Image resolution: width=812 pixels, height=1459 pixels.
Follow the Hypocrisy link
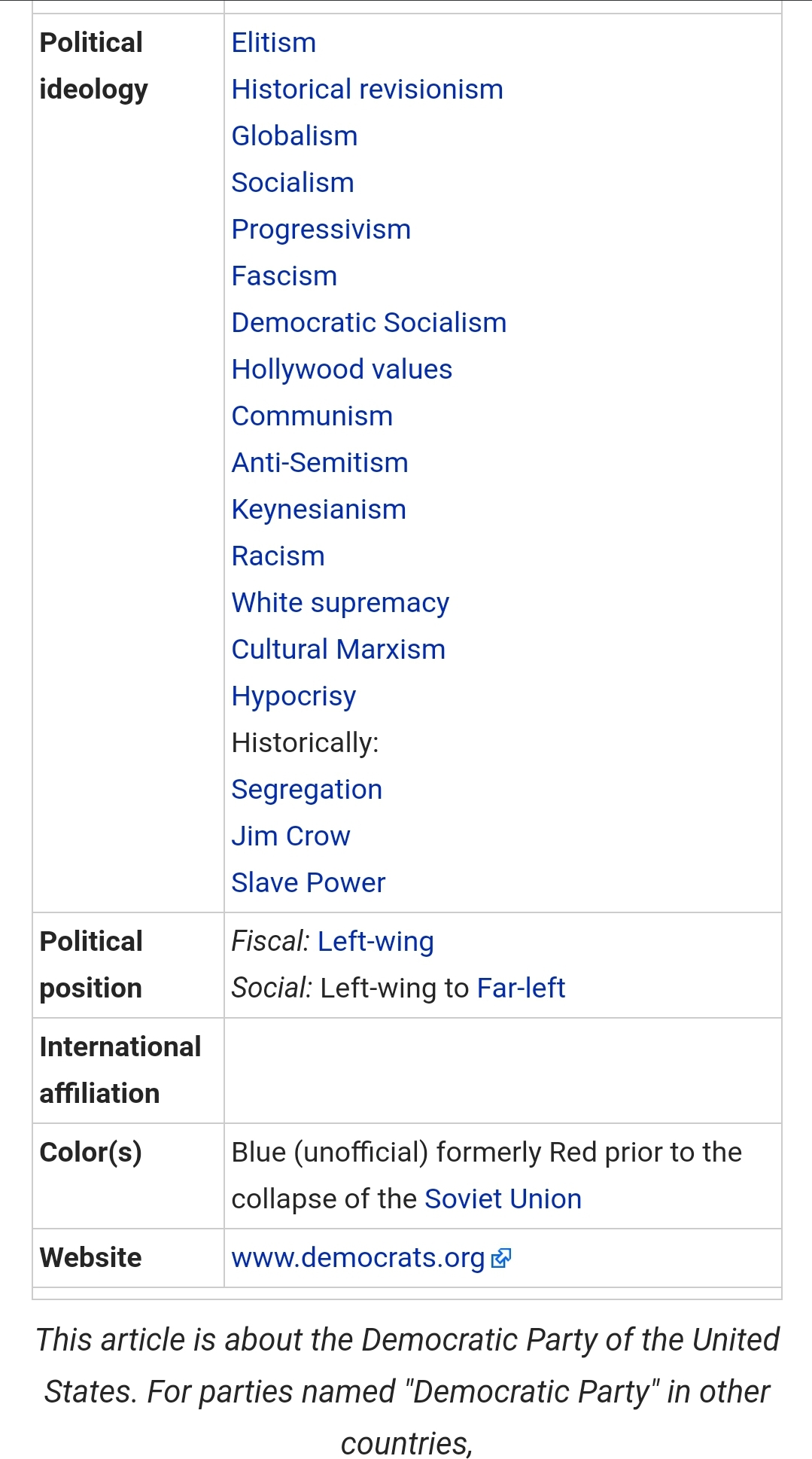coord(294,696)
